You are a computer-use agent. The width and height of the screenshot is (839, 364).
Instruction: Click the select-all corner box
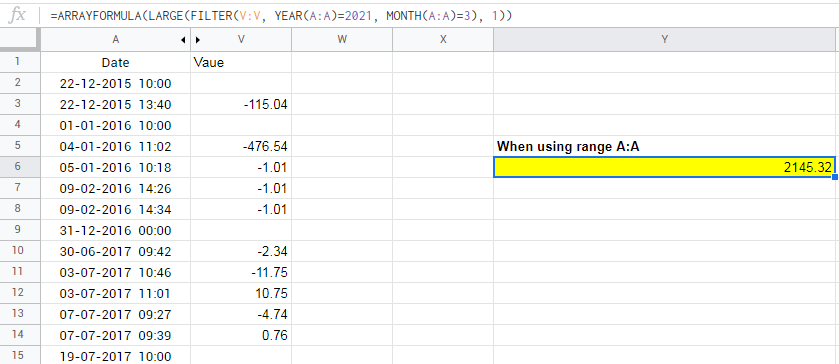point(20,40)
